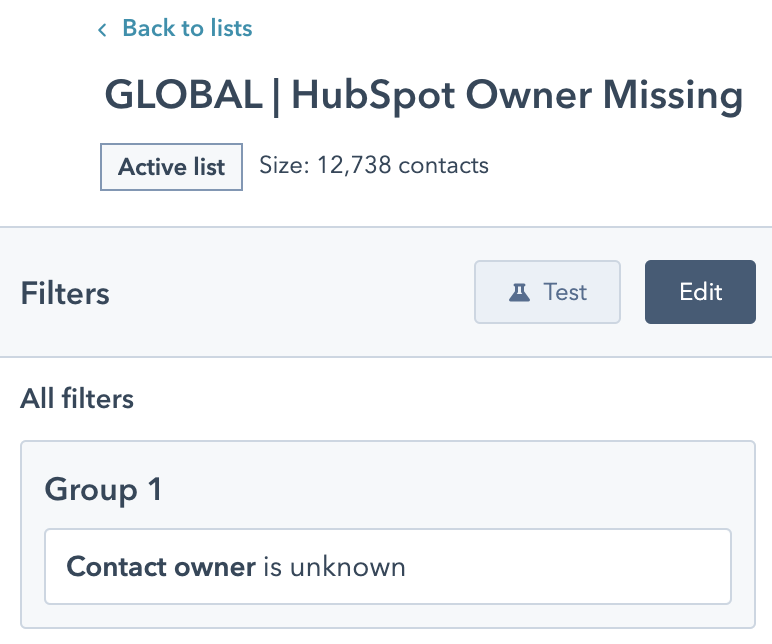The height and width of the screenshot is (644, 772).
Task: Click the Group 1 heading
Action: pyautogui.click(x=103, y=489)
